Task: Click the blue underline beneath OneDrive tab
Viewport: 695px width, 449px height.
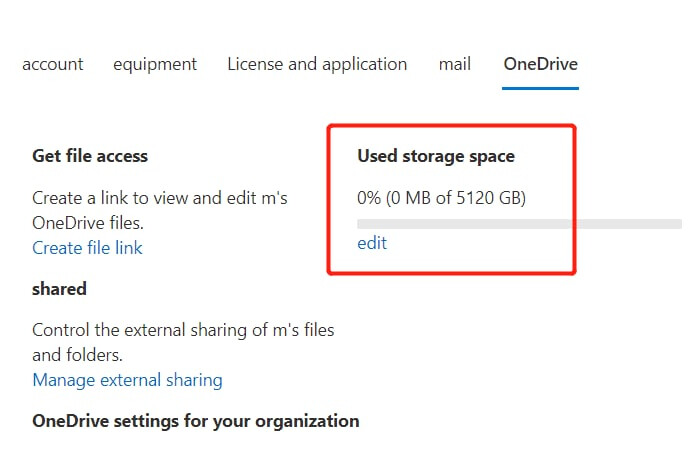Action: pos(540,88)
